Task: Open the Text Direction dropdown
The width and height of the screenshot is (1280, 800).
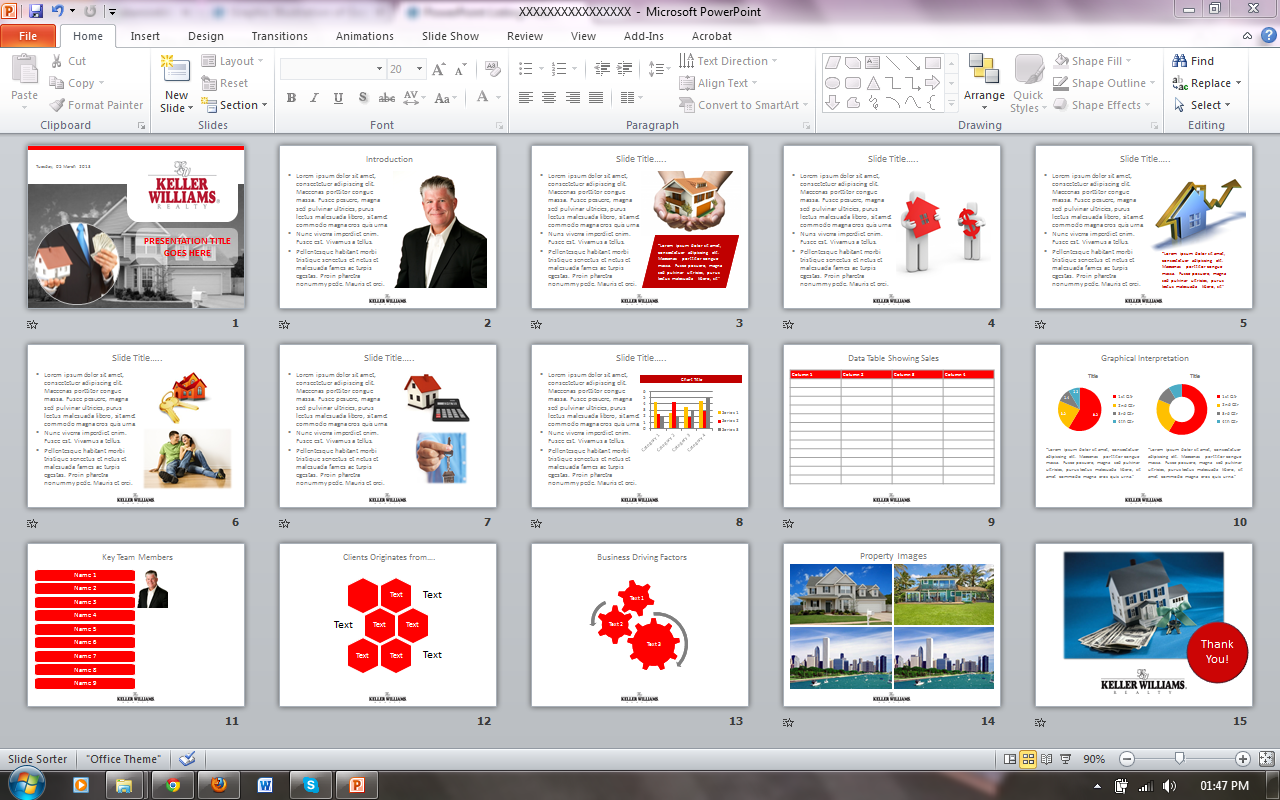Action: point(728,61)
